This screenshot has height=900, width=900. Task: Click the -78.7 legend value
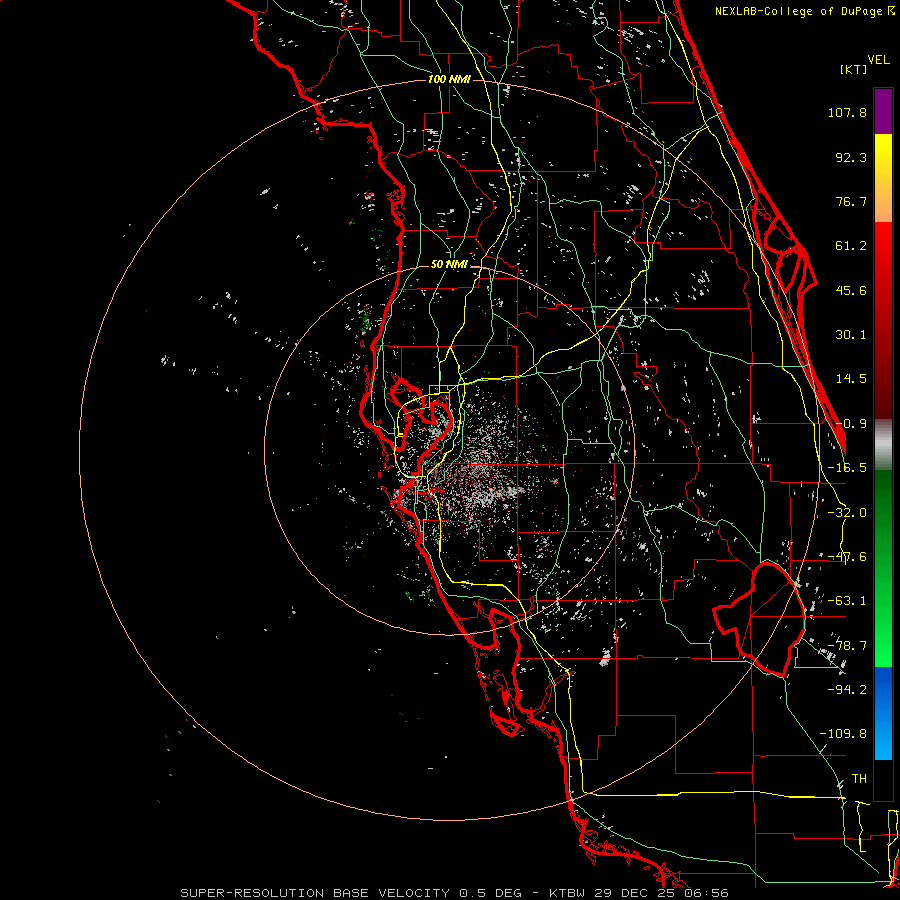(x=847, y=646)
